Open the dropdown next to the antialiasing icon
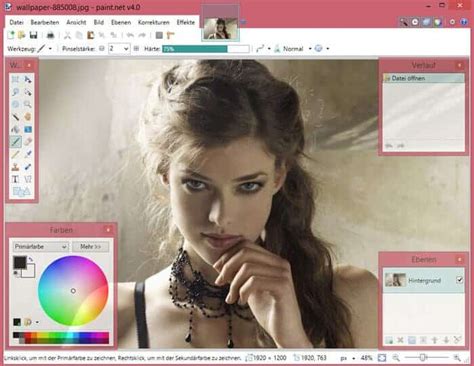 pyautogui.click(x=269, y=49)
